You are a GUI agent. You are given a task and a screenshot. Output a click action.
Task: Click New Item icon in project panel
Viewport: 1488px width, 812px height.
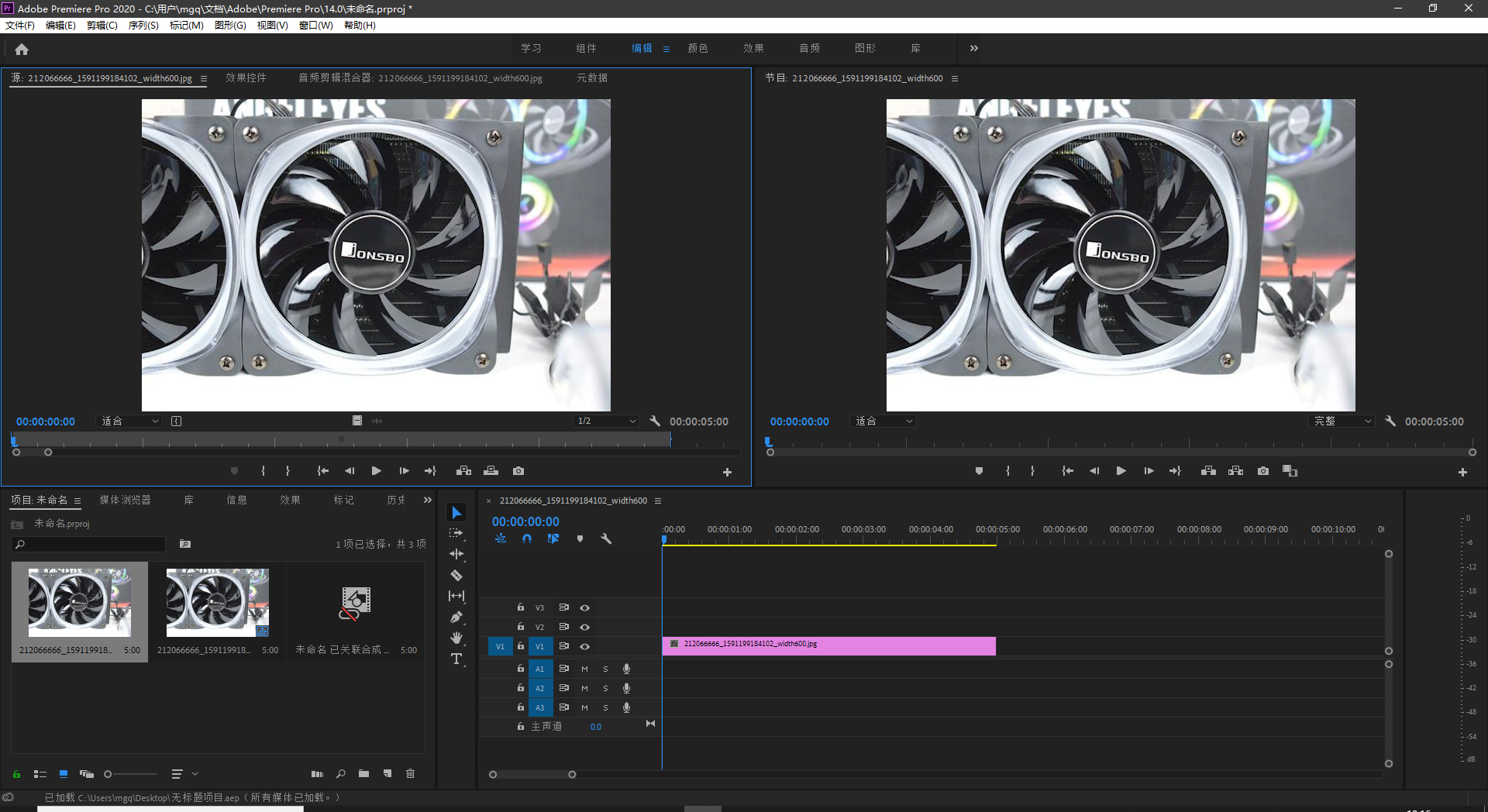point(387,773)
